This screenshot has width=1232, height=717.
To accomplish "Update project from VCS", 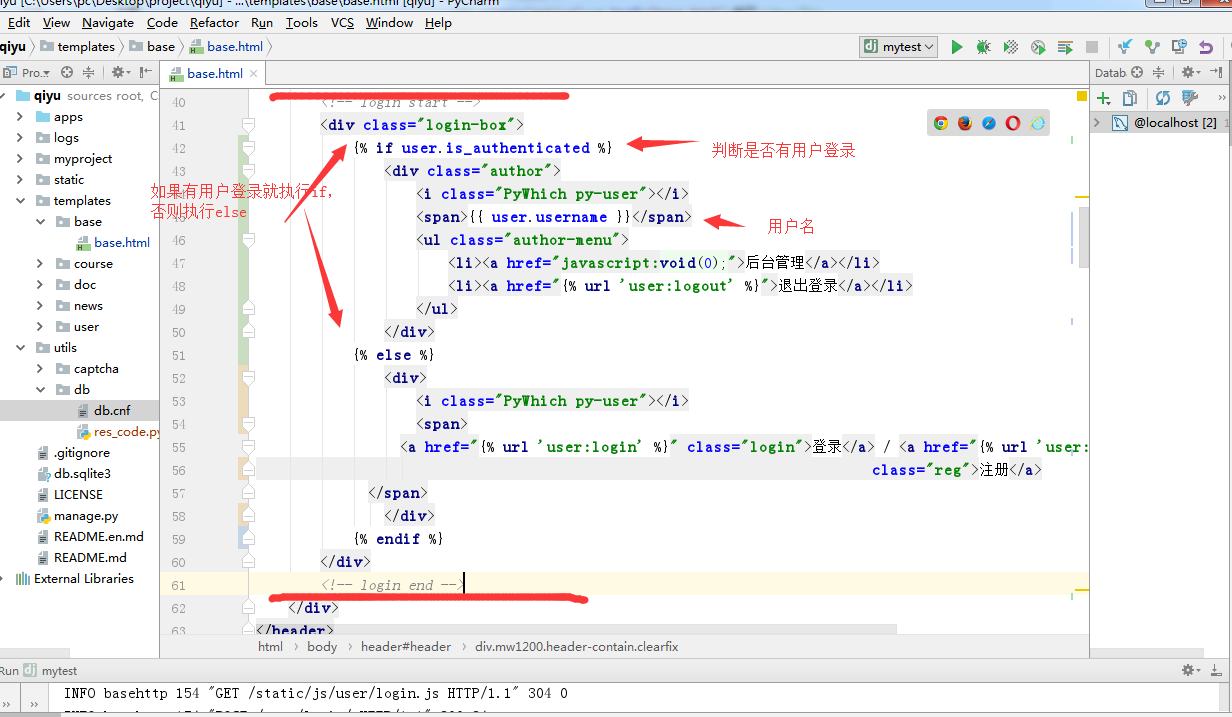I will click(1125, 47).
